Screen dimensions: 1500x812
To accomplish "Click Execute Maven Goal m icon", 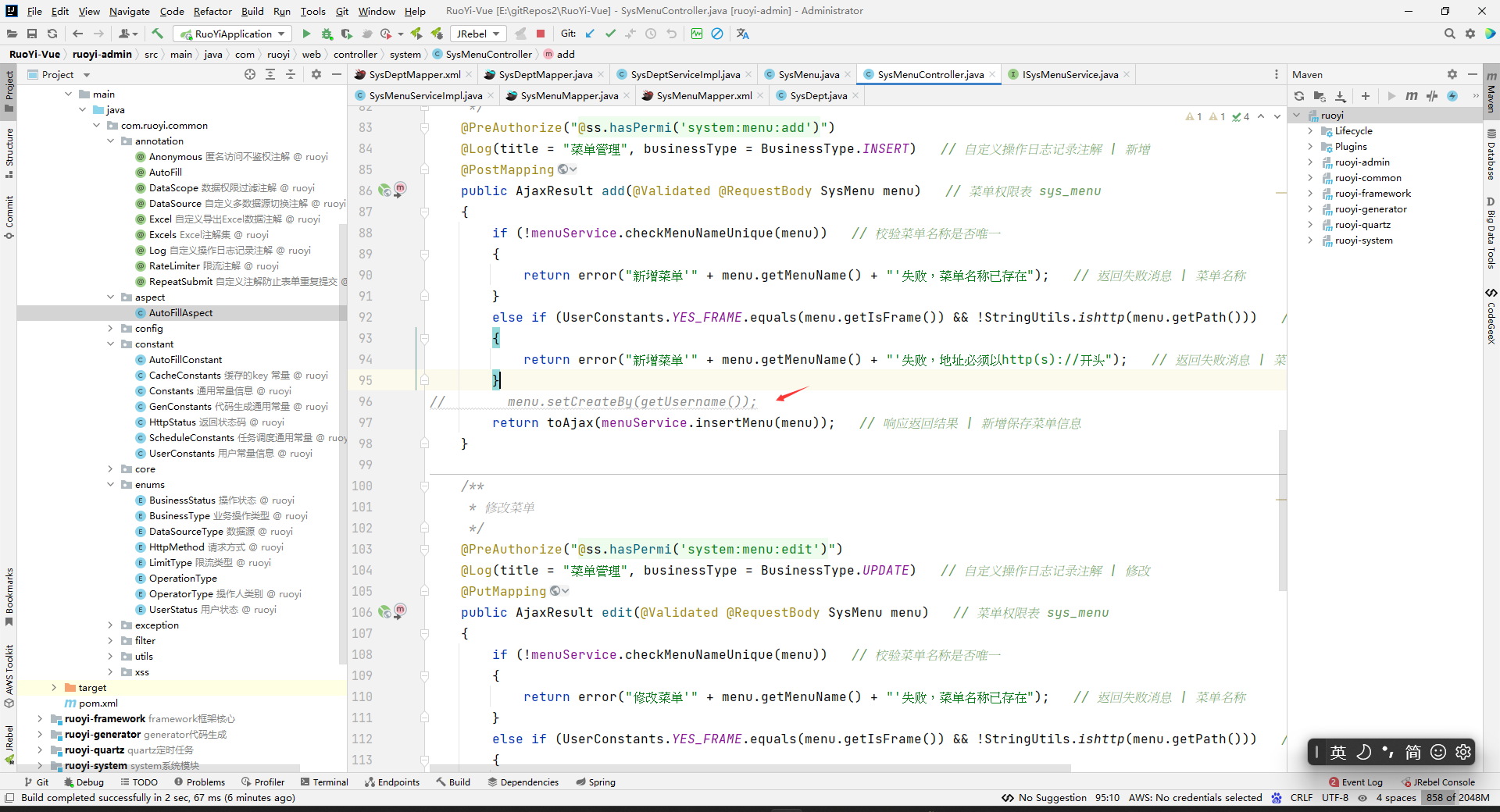I will pyautogui.click(x=1412, y=96).
